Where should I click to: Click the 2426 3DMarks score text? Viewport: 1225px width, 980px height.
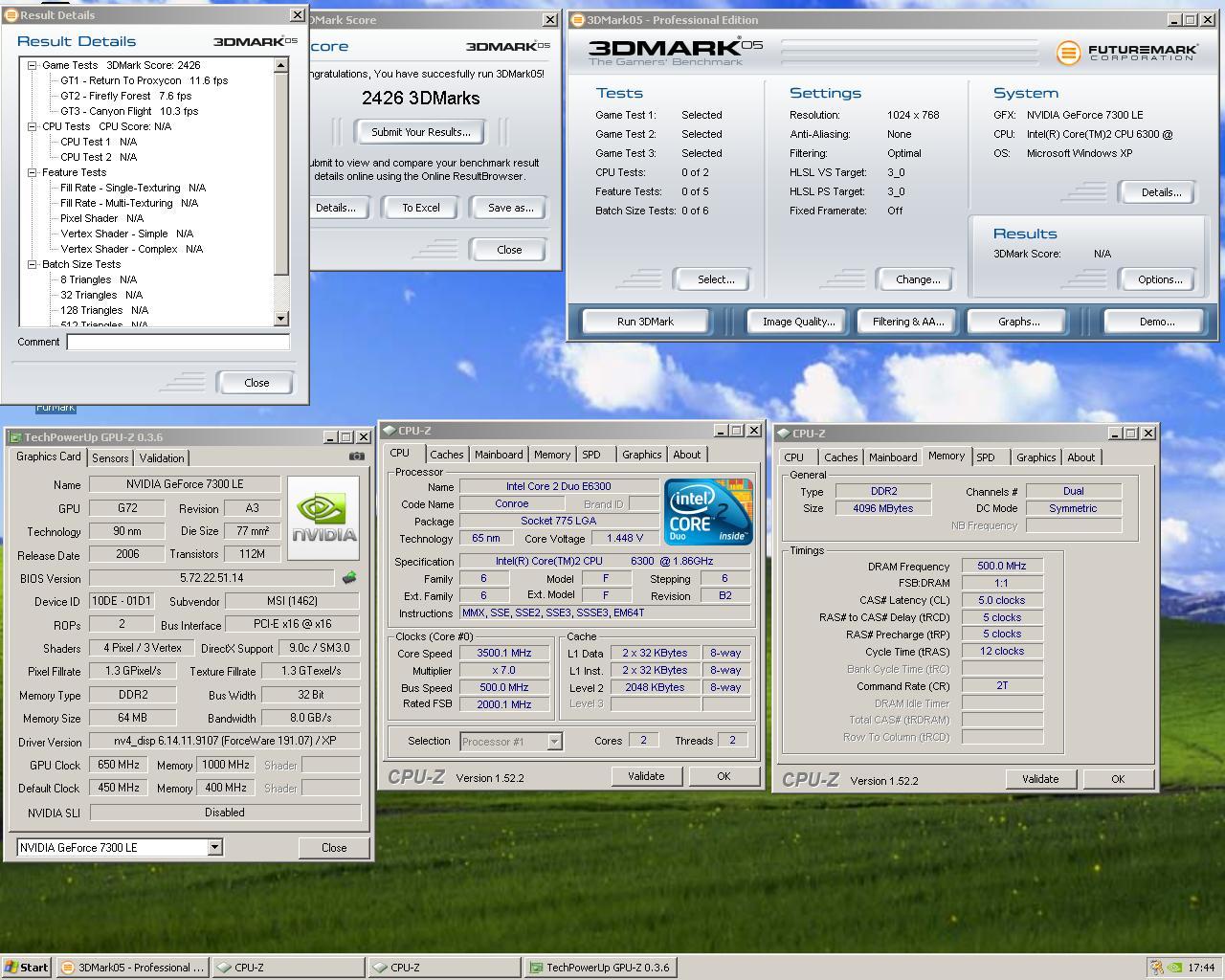[x=420, y=98]
